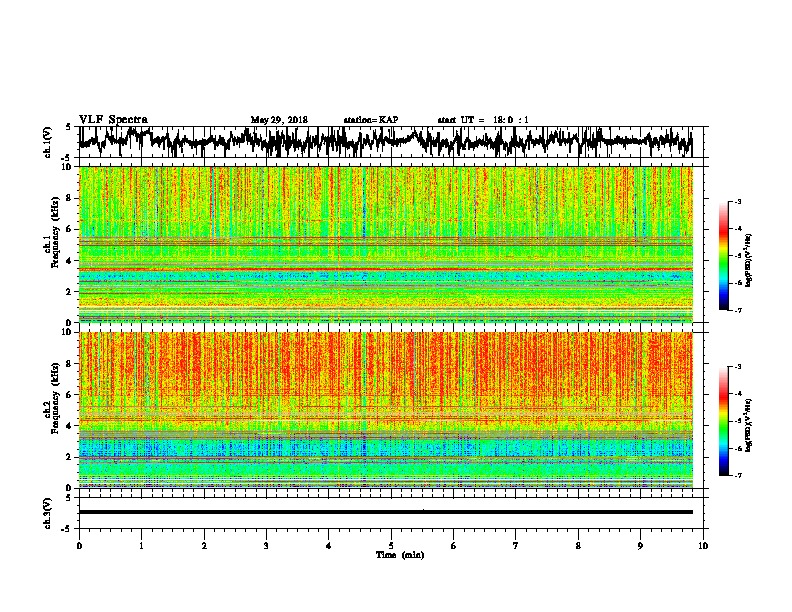Click the "station=KAP" header label
Screen dimensions: 792x612
coord(371,120)
